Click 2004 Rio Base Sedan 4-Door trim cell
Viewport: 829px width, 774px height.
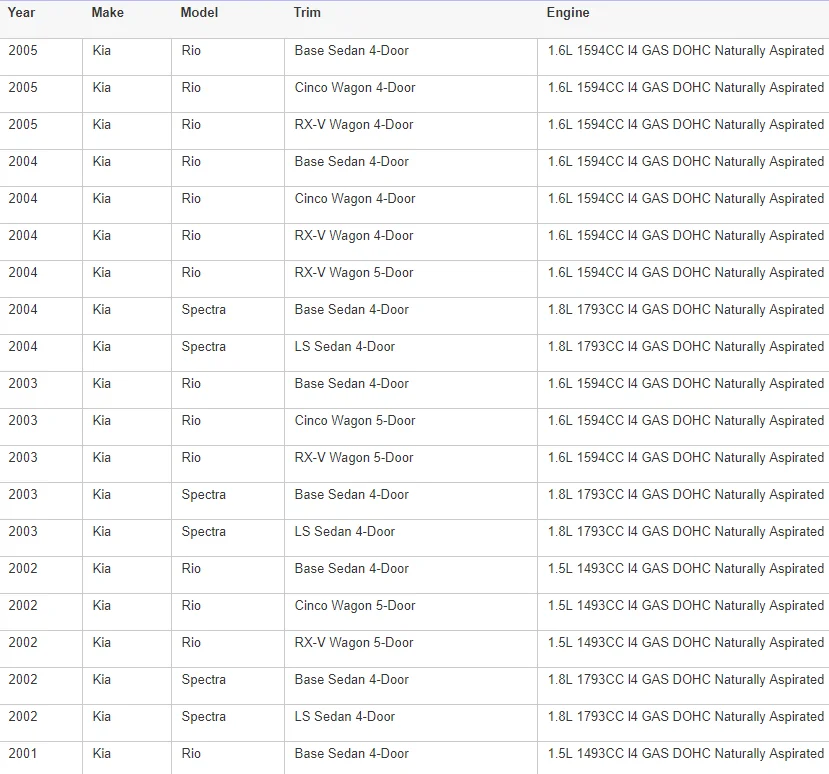(x=411, y=168)
